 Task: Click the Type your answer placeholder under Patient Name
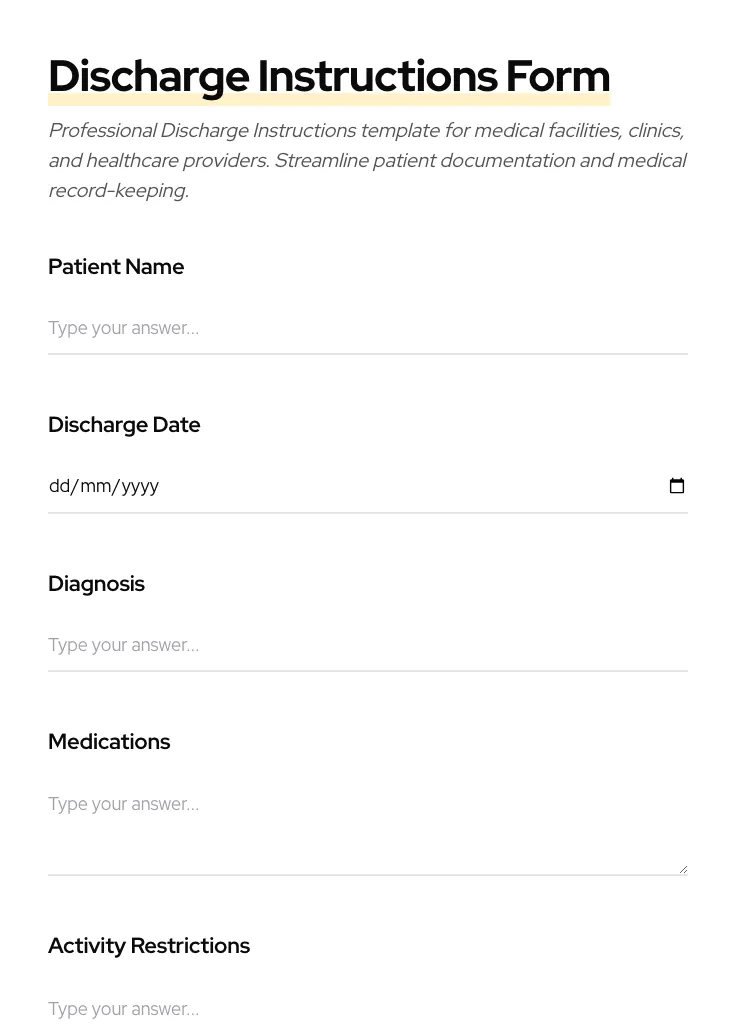123,328
